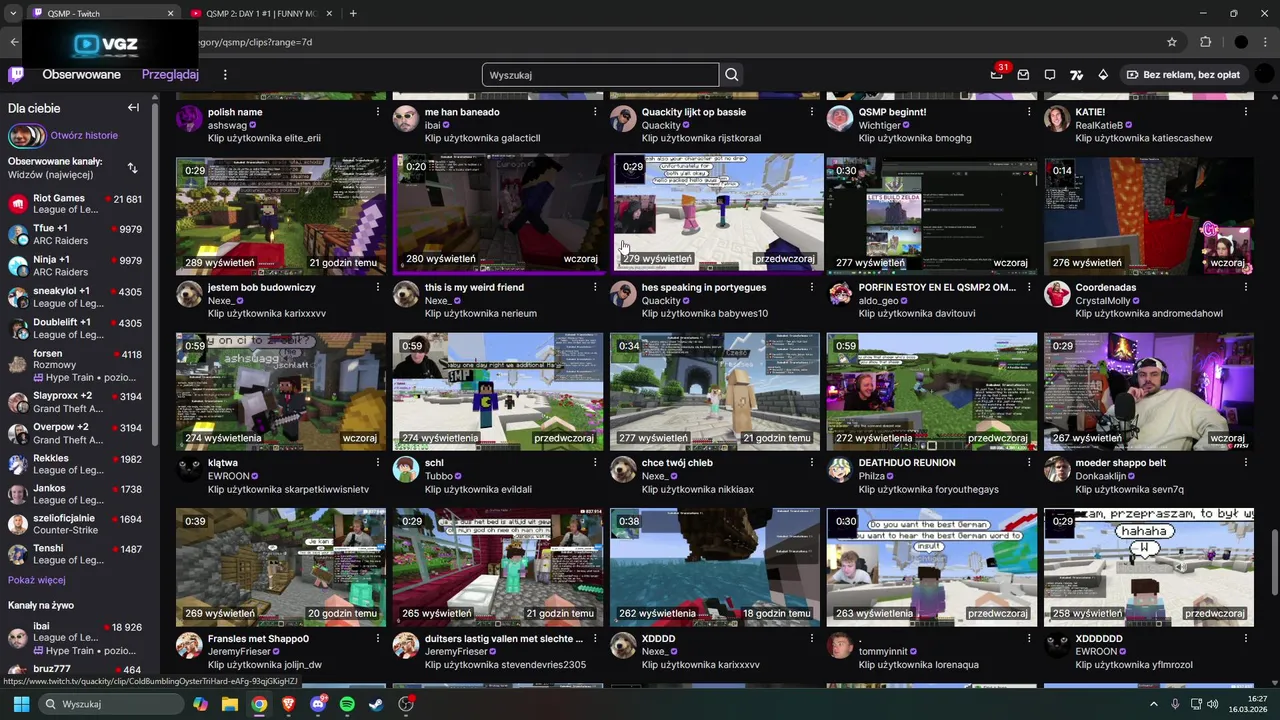Open Windows Start menu
The image size is (1280, 720).
tap(21, 704)
